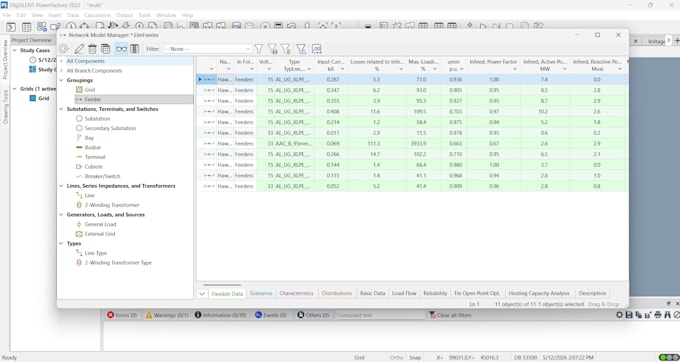The height and width of the screenshot is (362, 680).
Task: Open the Name column filter arrow
Action: pos(229,69)
